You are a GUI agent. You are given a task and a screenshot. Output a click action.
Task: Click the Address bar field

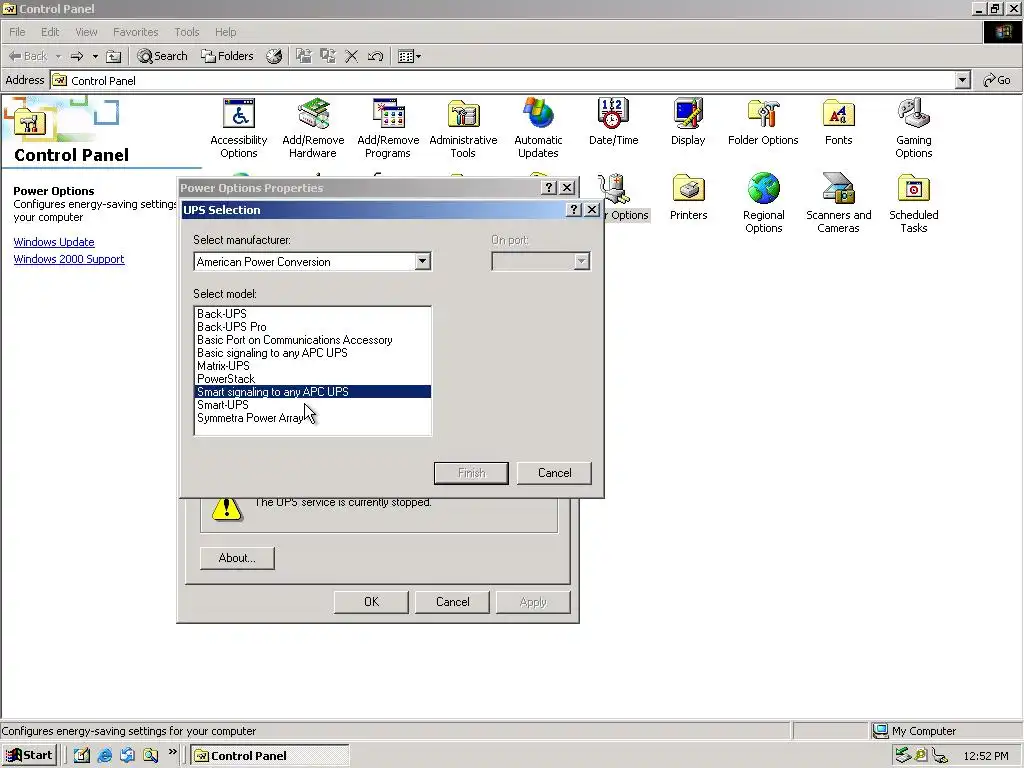tap(504, 80)
